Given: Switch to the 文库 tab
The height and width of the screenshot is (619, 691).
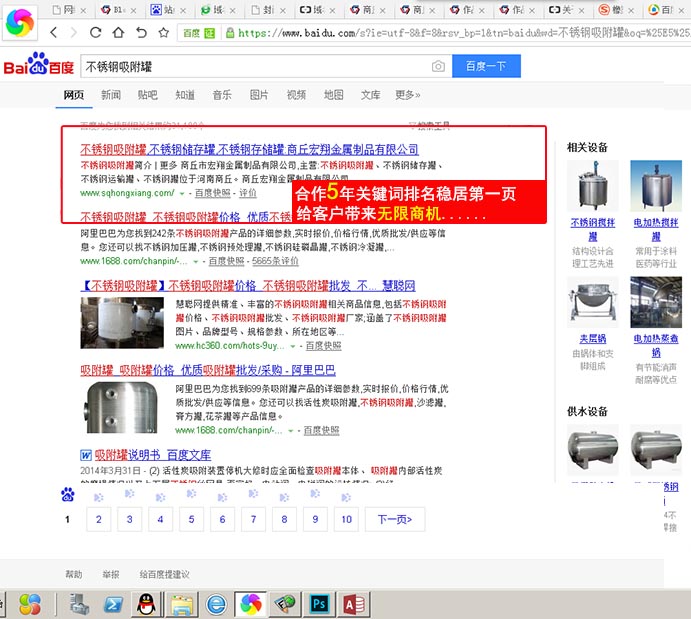Looking at the screenshot, I should (371, 95).
